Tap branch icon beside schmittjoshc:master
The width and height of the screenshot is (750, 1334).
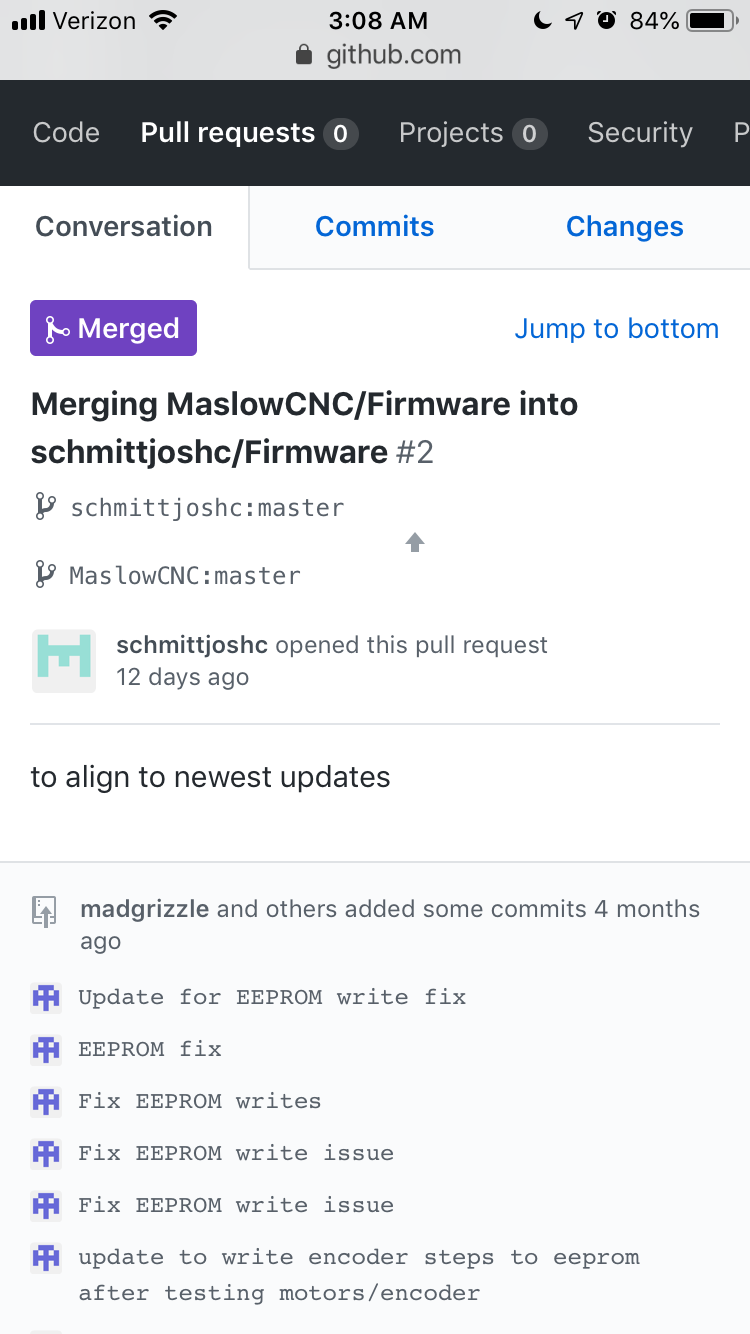[45, 508]
